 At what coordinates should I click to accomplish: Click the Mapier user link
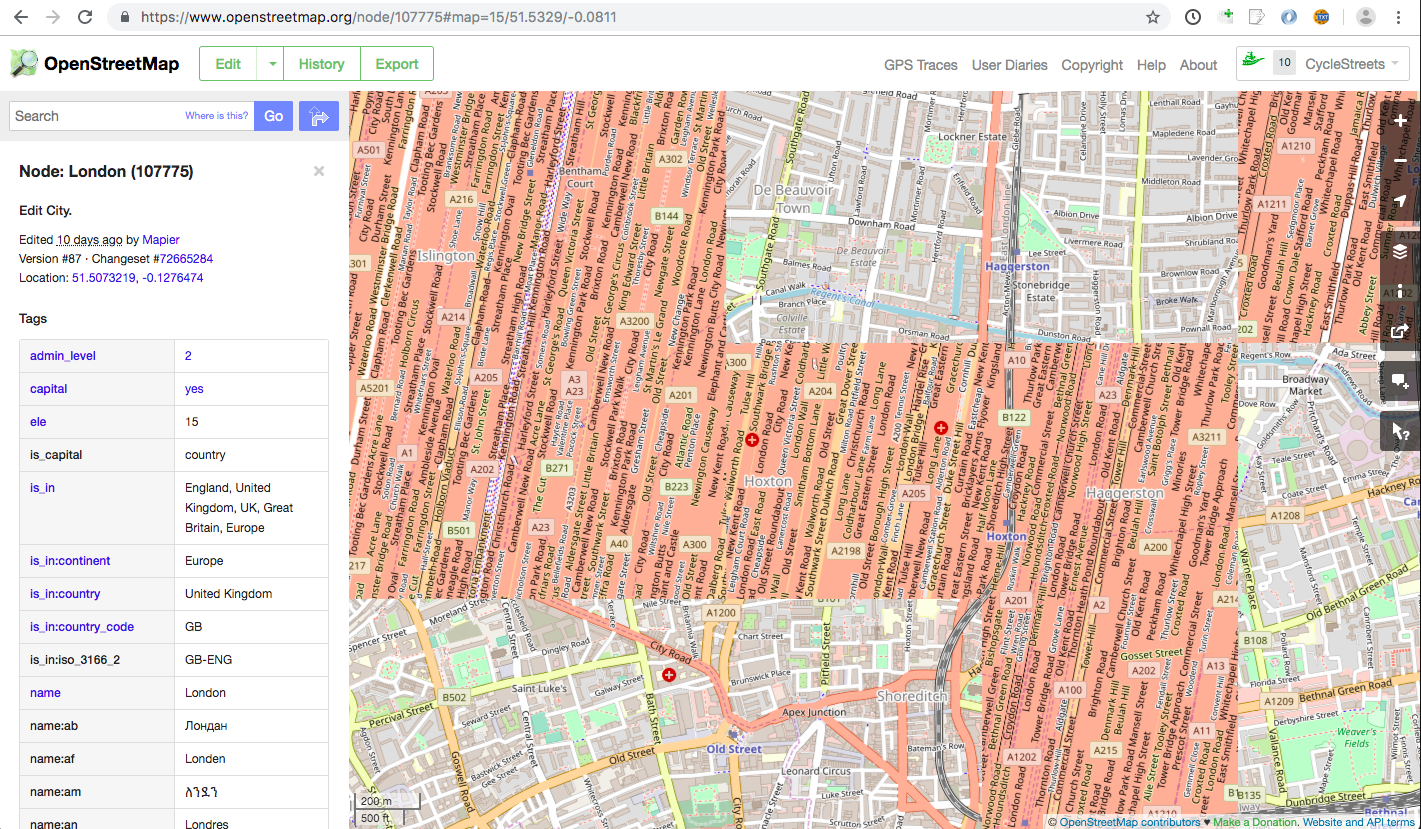[160, 239]
